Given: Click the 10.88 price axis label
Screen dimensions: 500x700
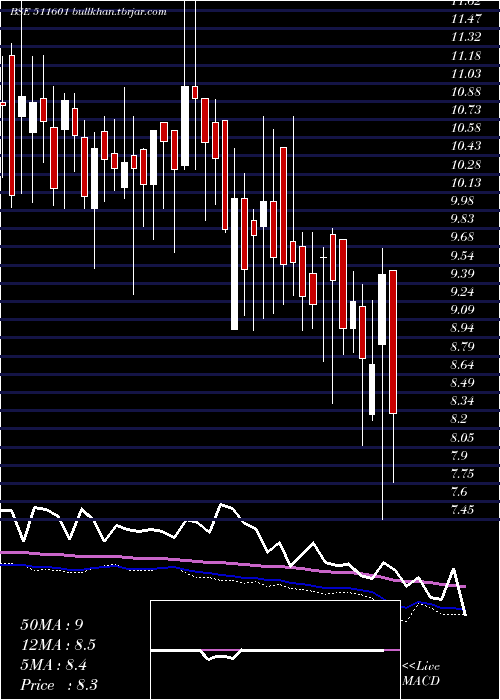Looking at the screenshot, I should coord(466,92).
